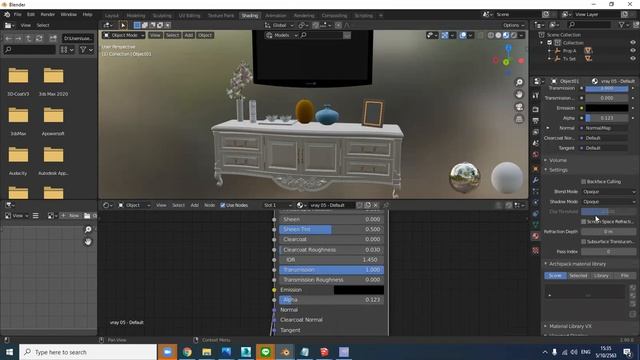Open the Slot 1 dropdown
Viewport: 640px width, 360px height.
coord(278,205)
